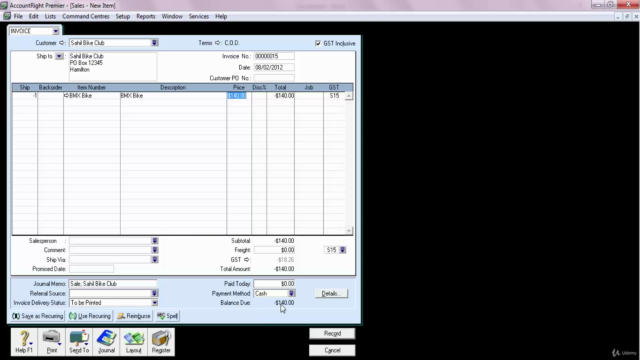The height and width of the screenshot is (360, 640).
Task: Click the BMX Bike description cell
Action: [173, 96]
